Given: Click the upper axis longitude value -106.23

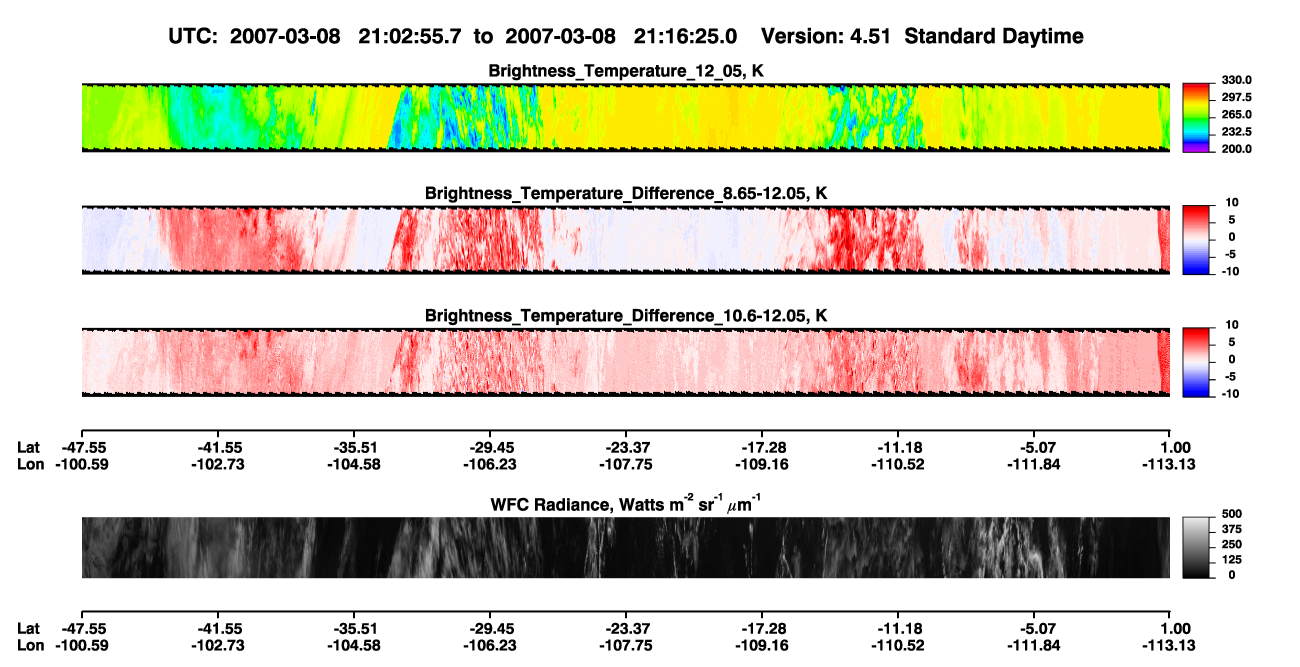Looking at the screenshot, I should tap(492, 463).
